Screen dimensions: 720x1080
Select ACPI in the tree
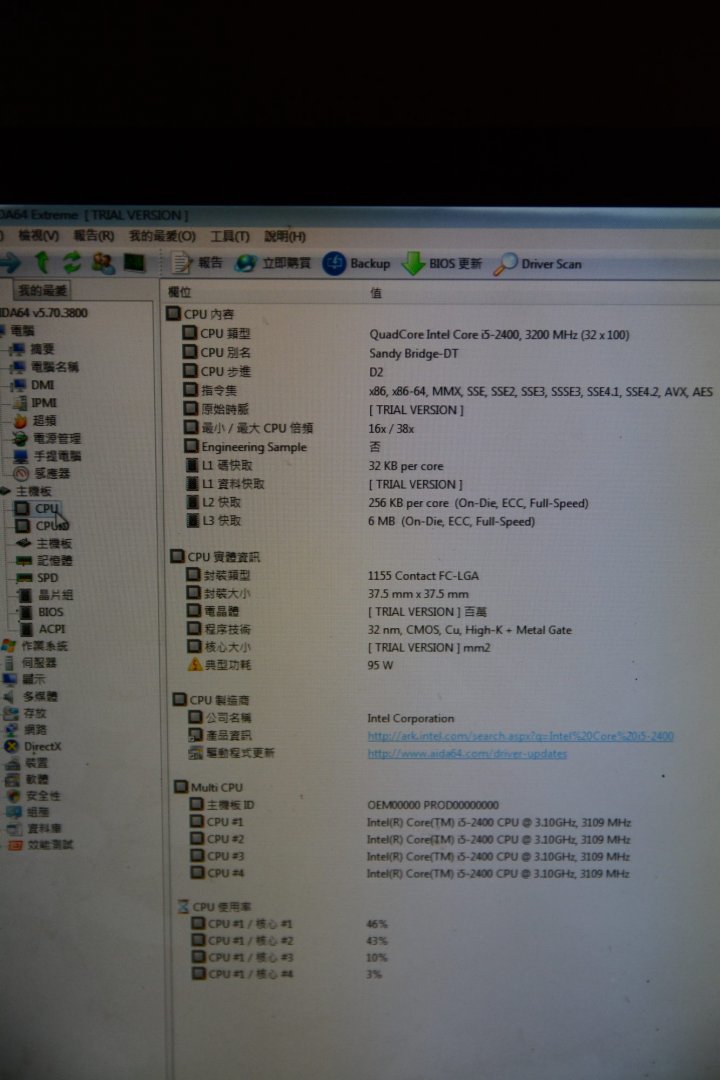(43, 629)
